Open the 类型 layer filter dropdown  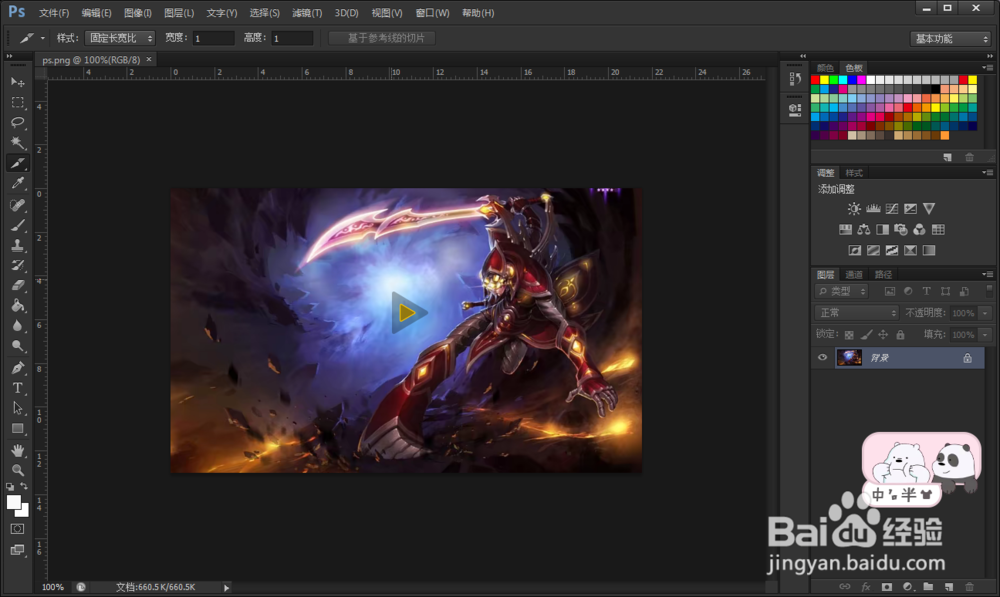pos(842,291)
